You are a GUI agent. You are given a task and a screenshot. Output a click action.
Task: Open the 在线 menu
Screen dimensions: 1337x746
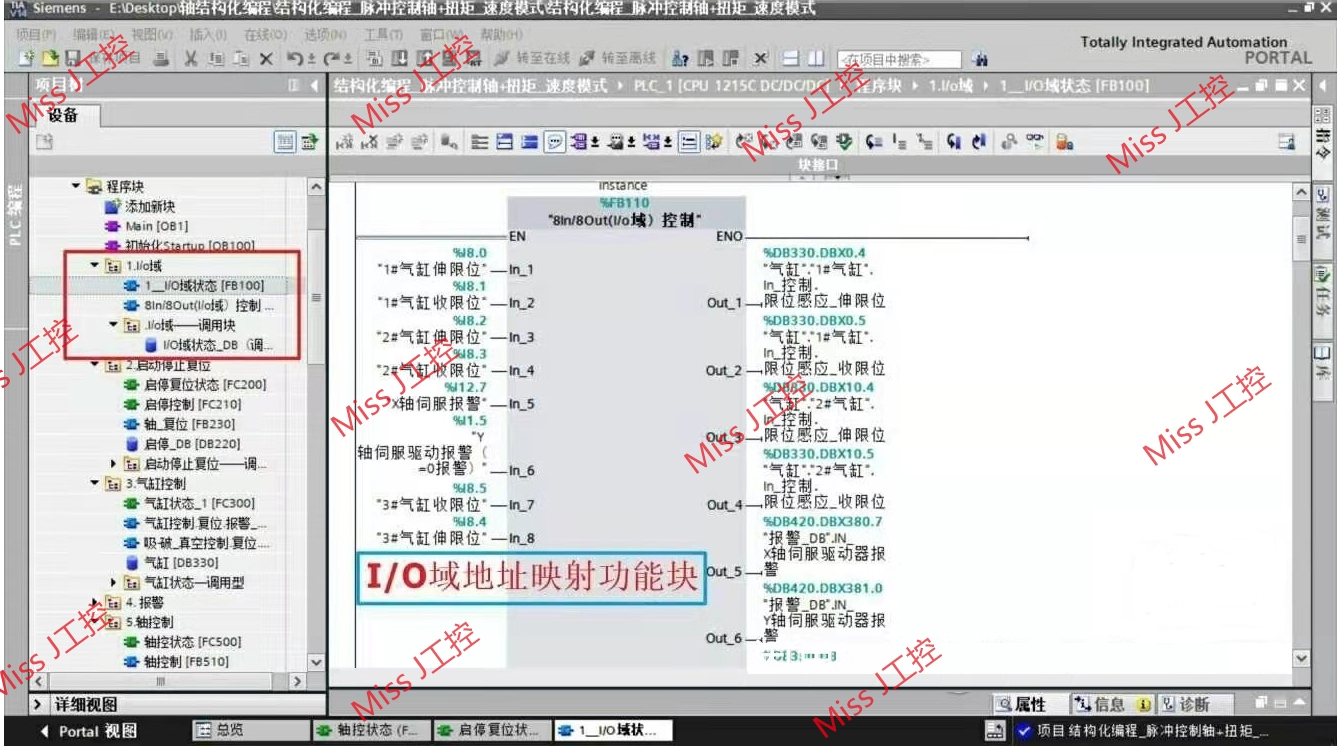(265, 35)
